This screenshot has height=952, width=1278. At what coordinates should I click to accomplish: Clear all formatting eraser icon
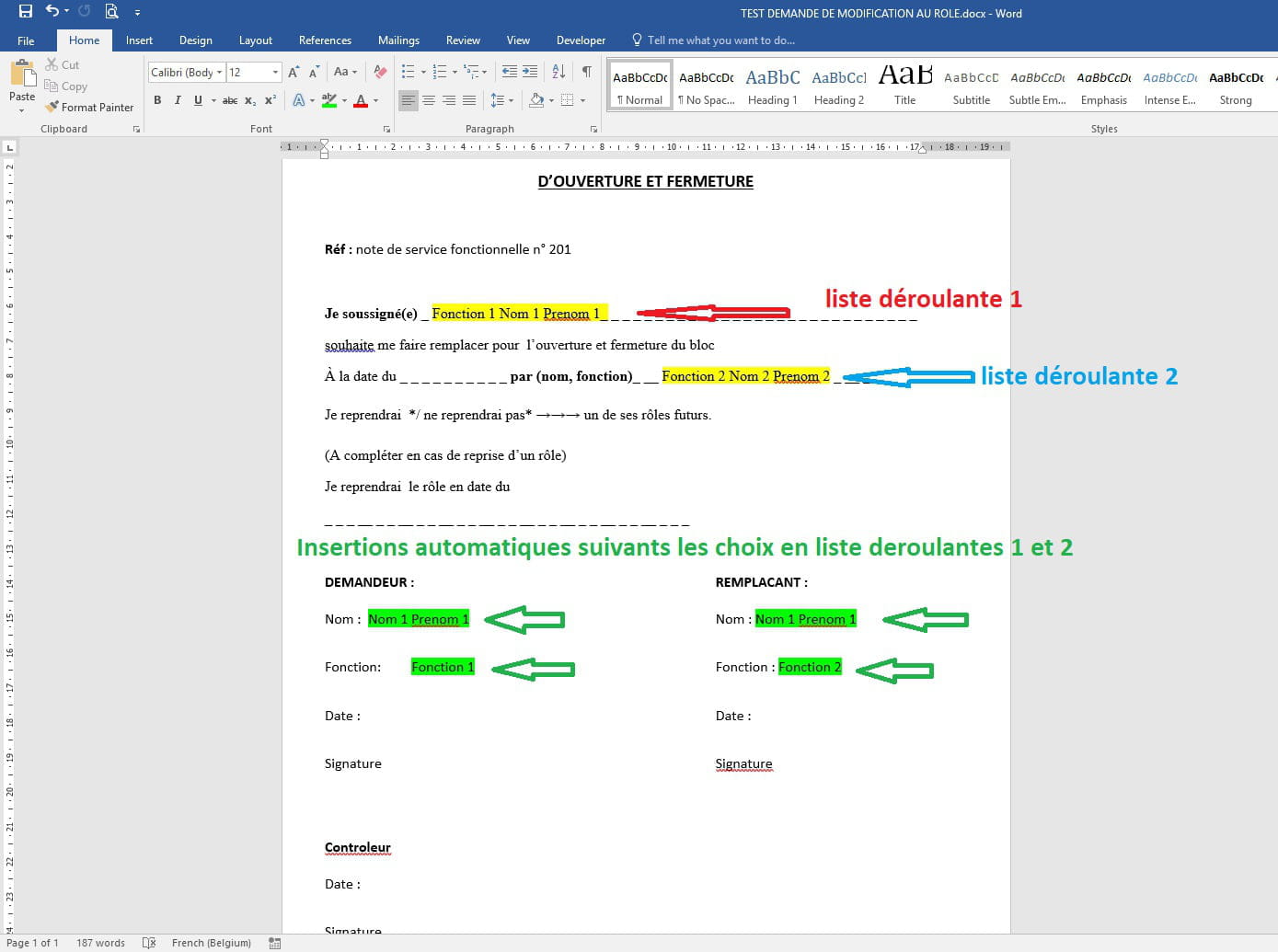point(380,72)
